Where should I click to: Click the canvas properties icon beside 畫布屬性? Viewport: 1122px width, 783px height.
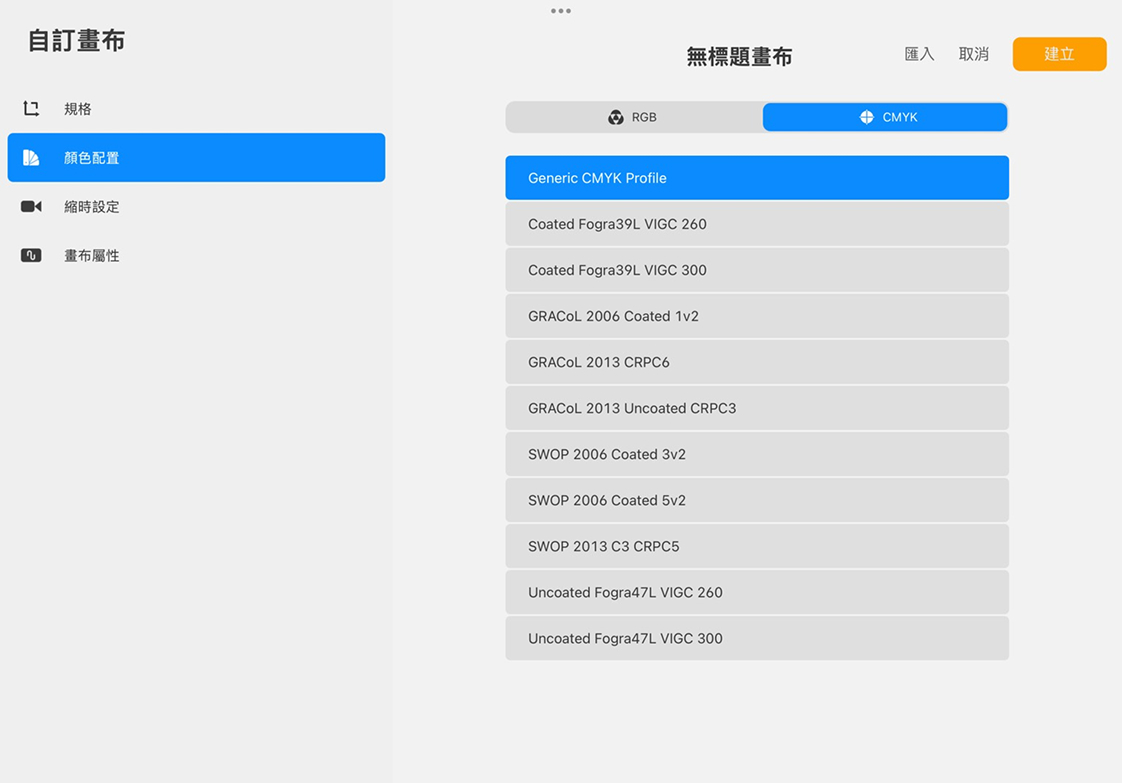click(x=31, y=256)
